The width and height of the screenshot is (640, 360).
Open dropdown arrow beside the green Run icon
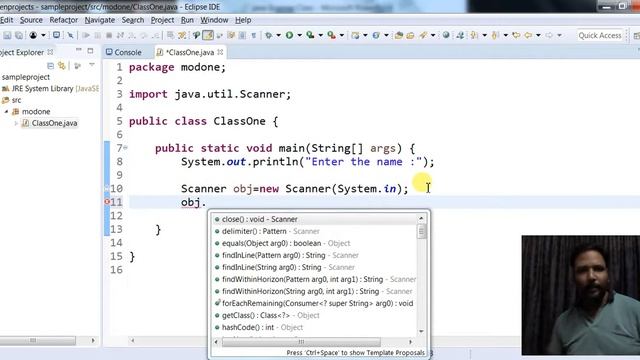point(299,36)
